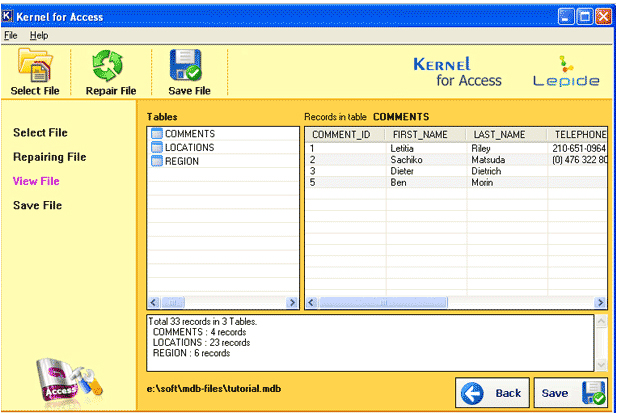Click the first name cell Letitia
Screen dimensions: 621x413
(x=402, y=148)
